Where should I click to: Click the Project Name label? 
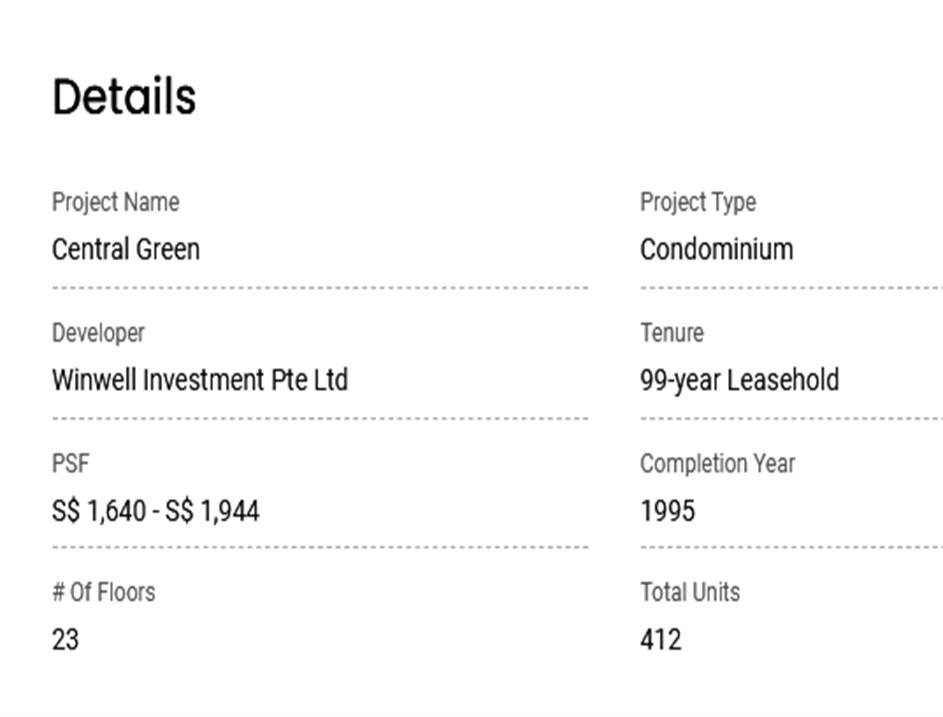[x=115, y=202]
